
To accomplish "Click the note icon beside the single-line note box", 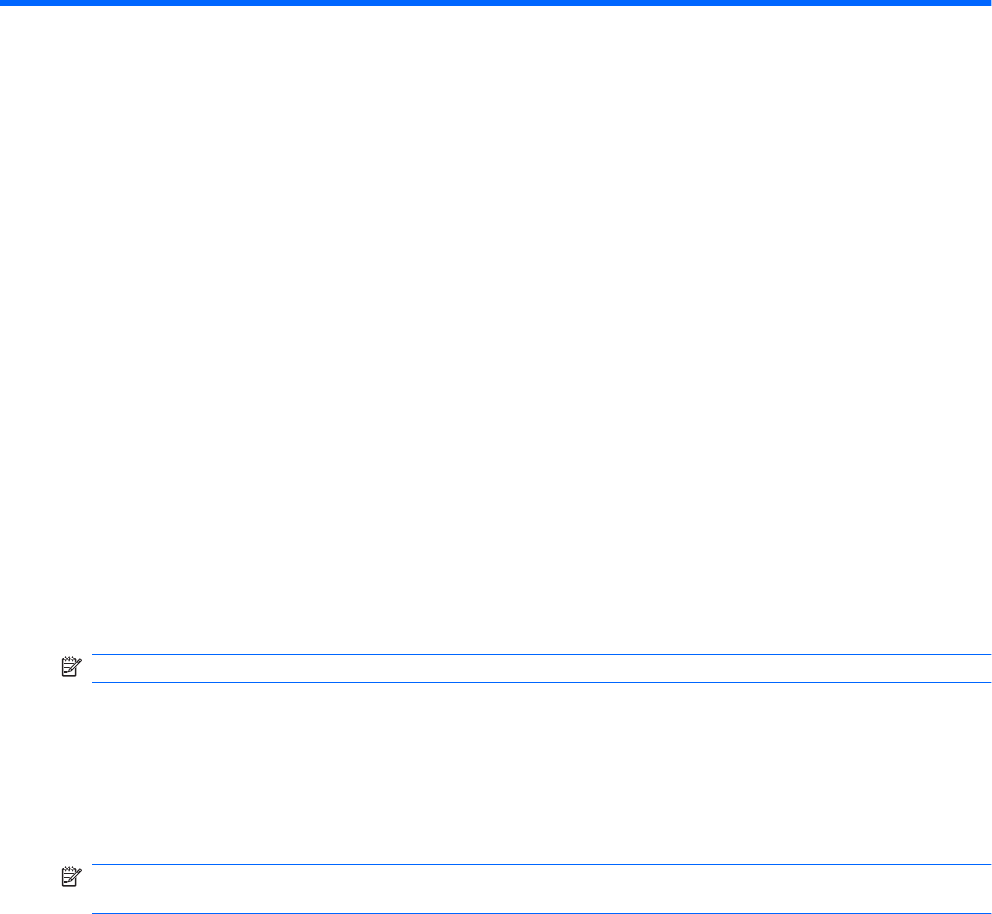I will point(71,667).
